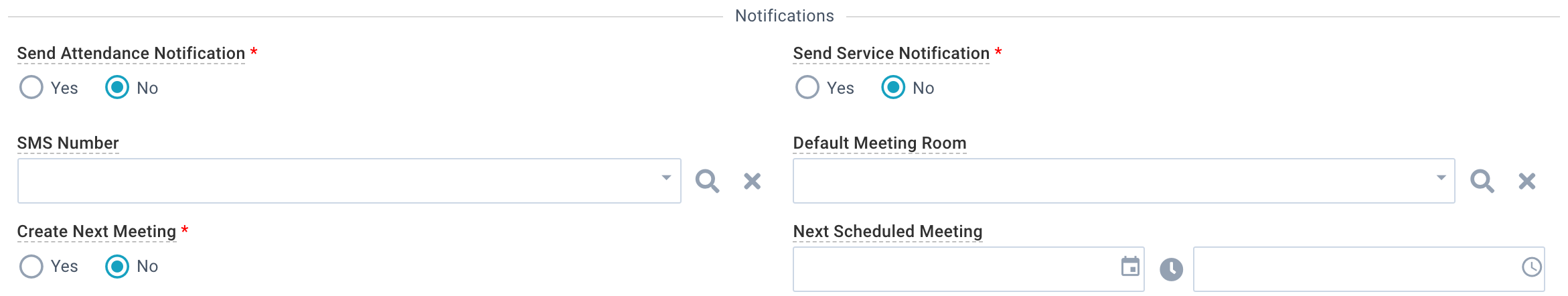Click the Next Scheduled Meeting date field
This screenshot has width=1568, height=296.
(969, 269)
